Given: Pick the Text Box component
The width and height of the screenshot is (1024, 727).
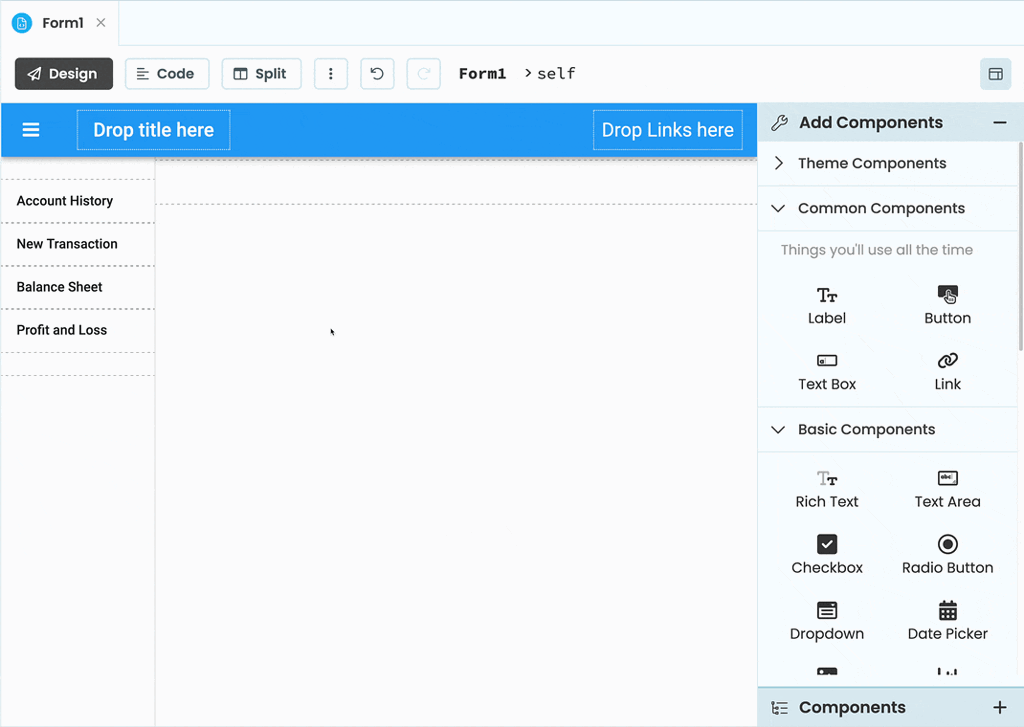Looking at the screenshot, I should pos(826,362).
